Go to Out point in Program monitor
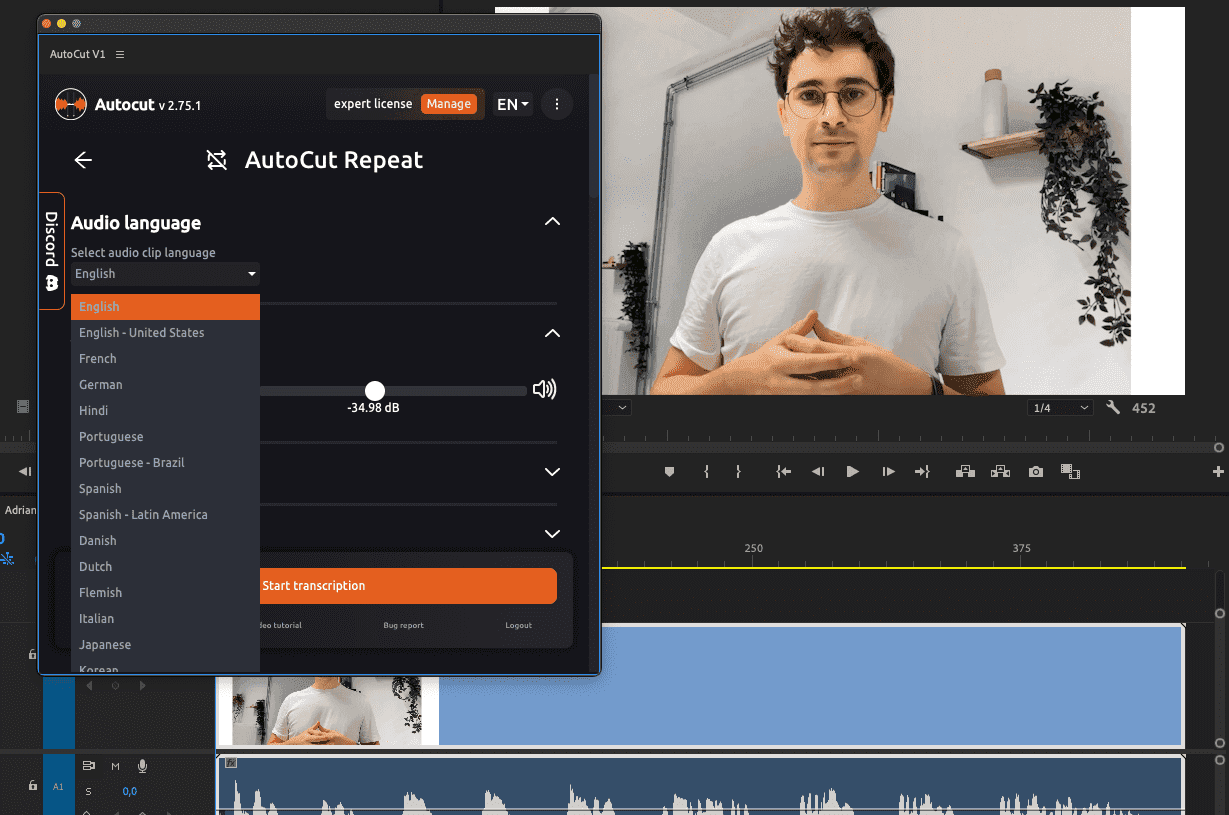 click(922, 472)
